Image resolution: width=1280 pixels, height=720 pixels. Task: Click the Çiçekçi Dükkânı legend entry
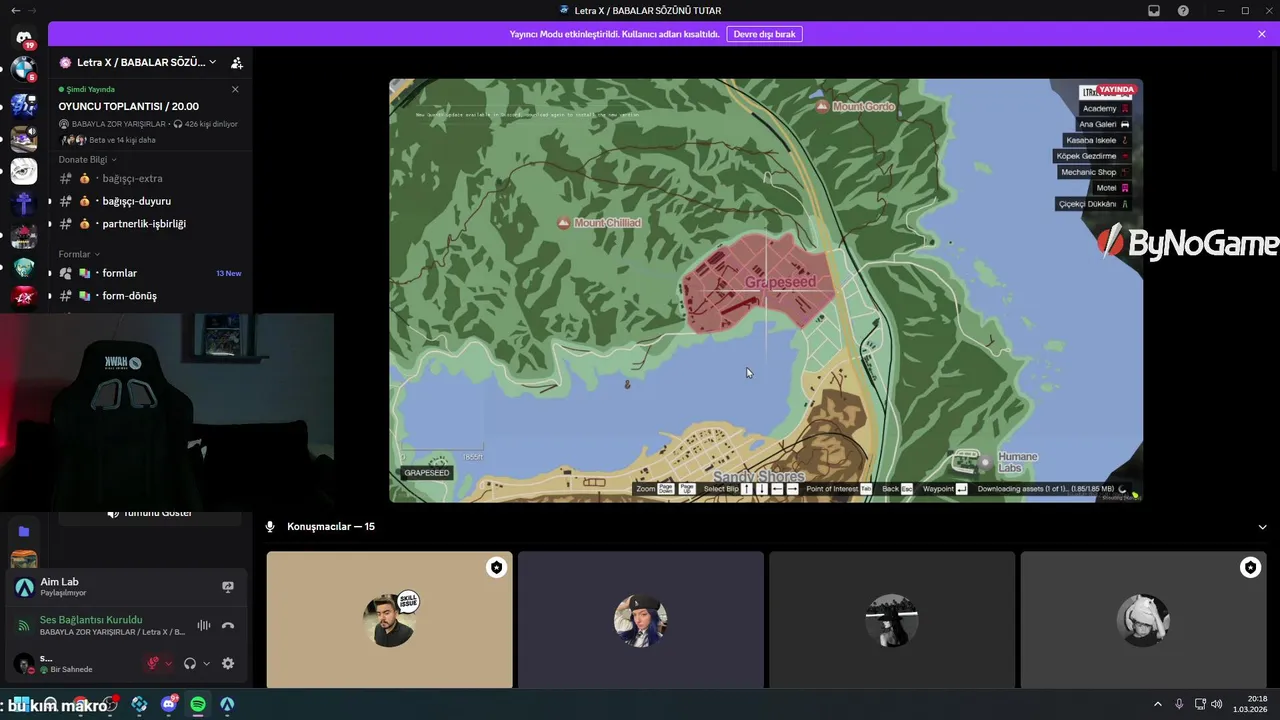[x=1093, y=204]
